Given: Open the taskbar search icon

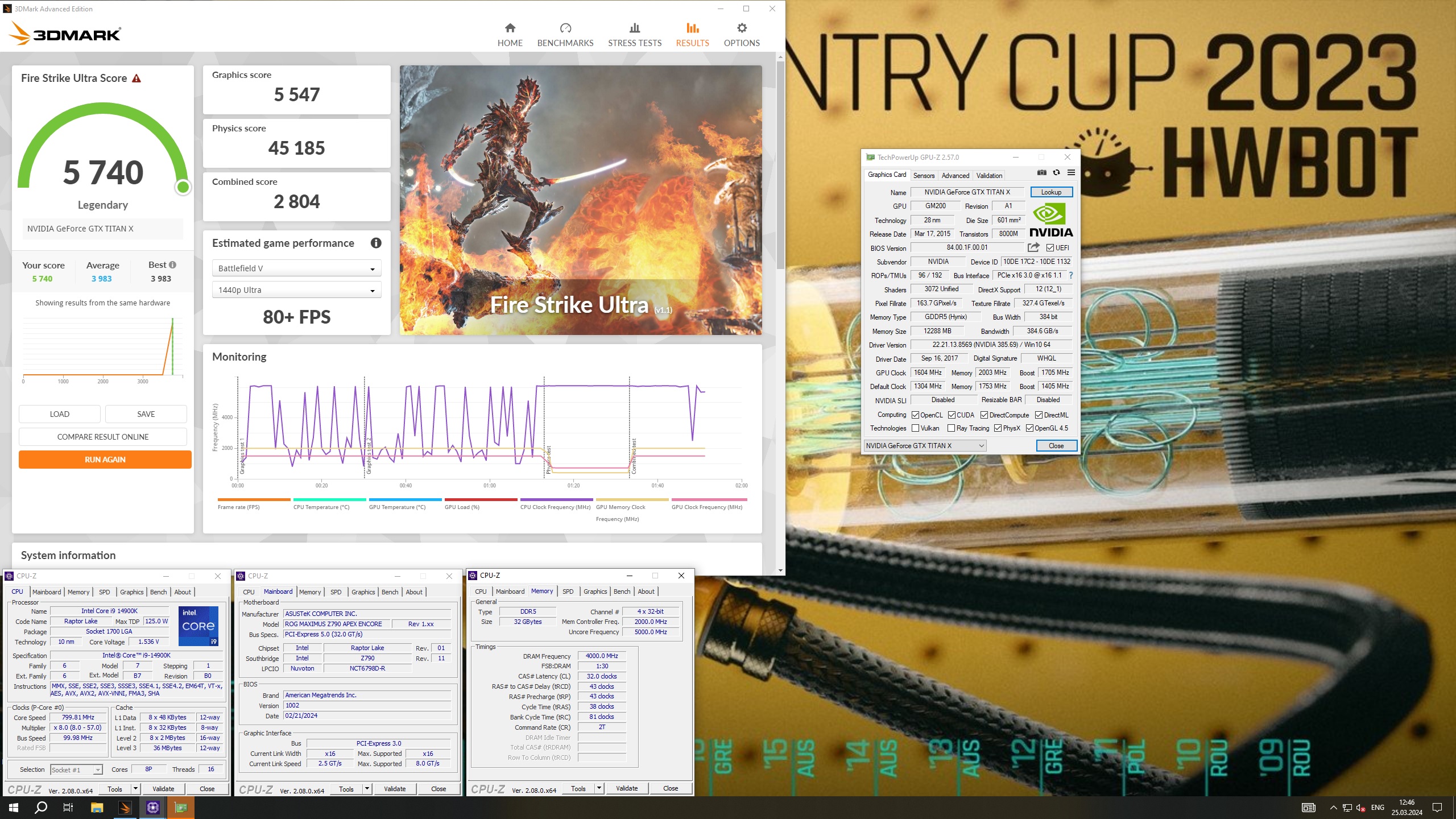Looking at the screenshot, I should coord(41,808).
